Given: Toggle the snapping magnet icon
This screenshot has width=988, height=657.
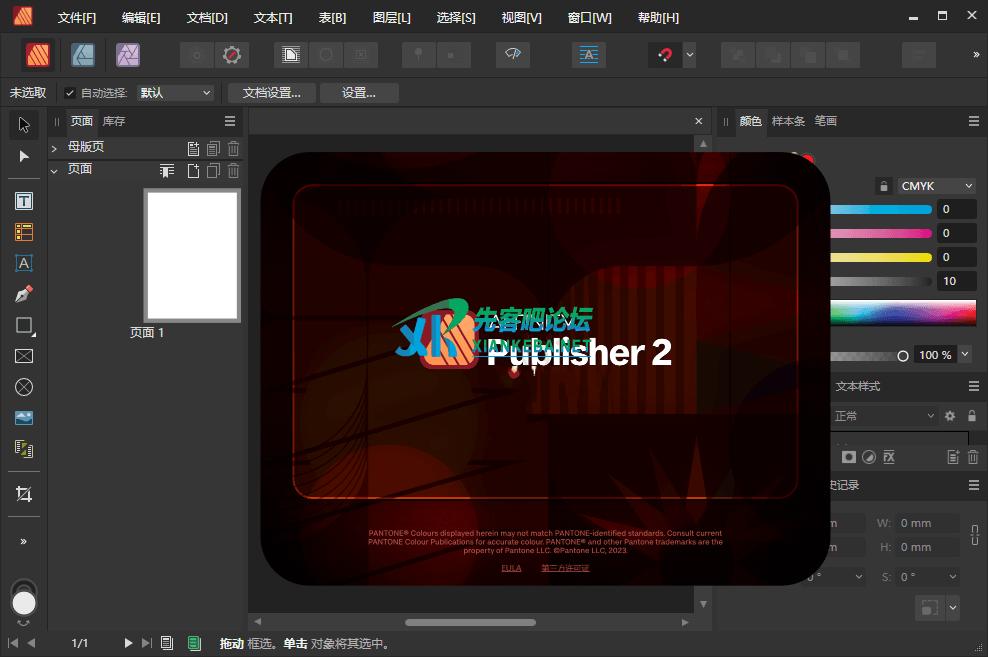Looking at the screenshot, I should click(666, 55).
